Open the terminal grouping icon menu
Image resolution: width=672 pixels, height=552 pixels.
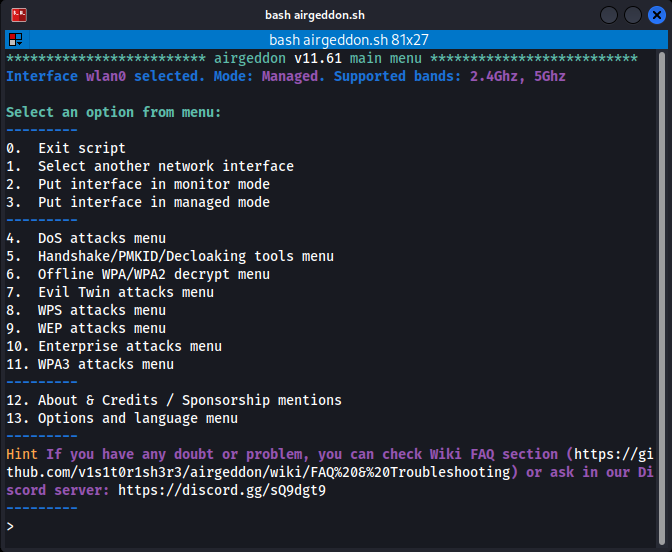coord(16,40)
